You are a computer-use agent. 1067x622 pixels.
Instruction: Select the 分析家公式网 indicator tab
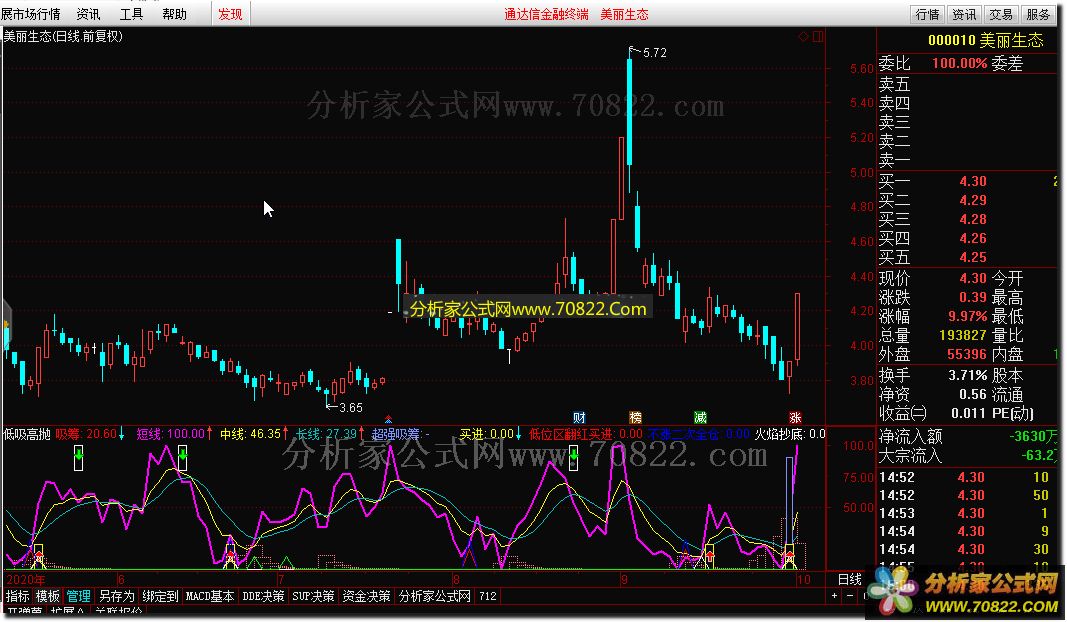(x=435, y=596)
